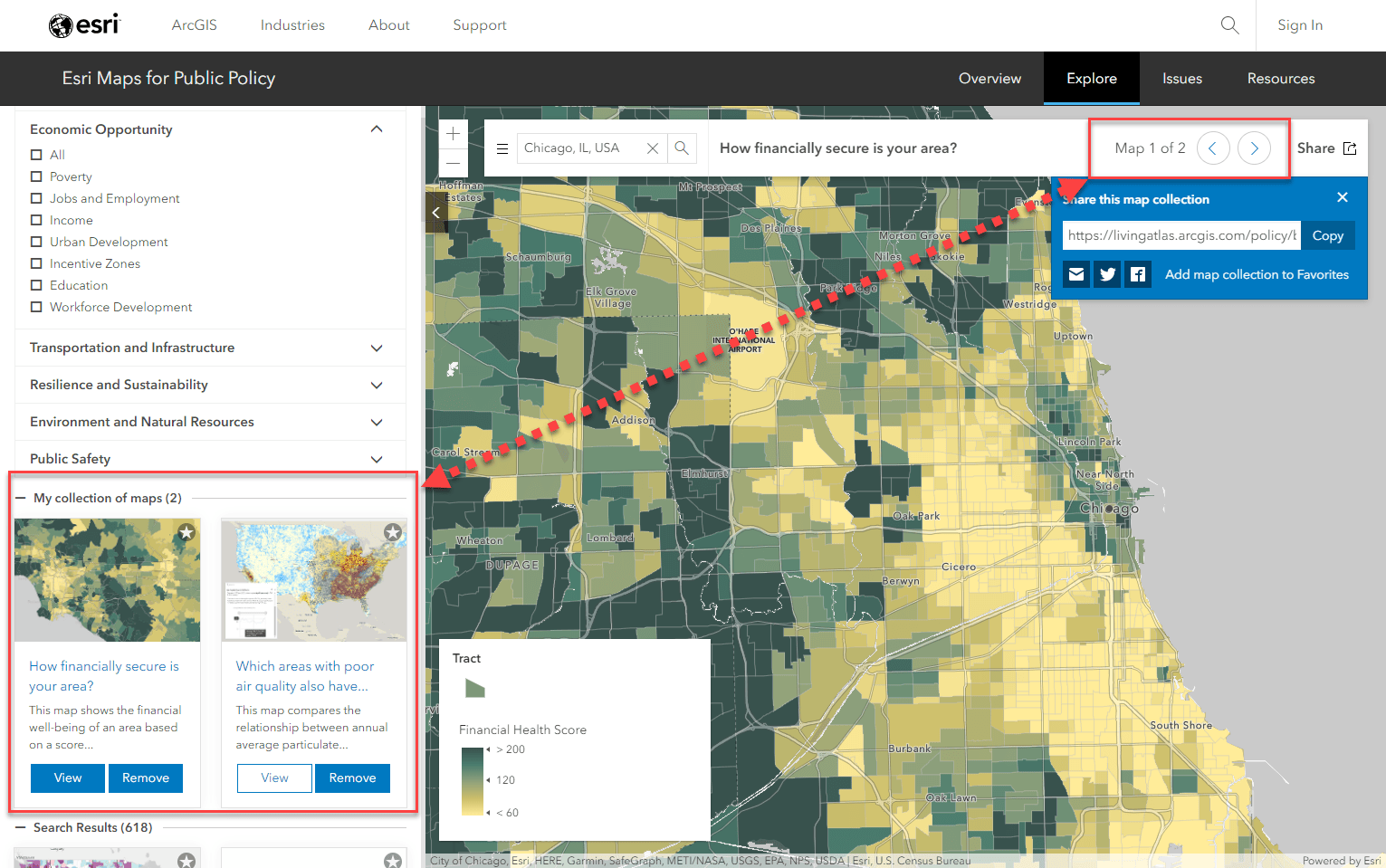Expand Transportation and Infrastructure category
This screenshot has height=868, width=1386.
(377, 348)
